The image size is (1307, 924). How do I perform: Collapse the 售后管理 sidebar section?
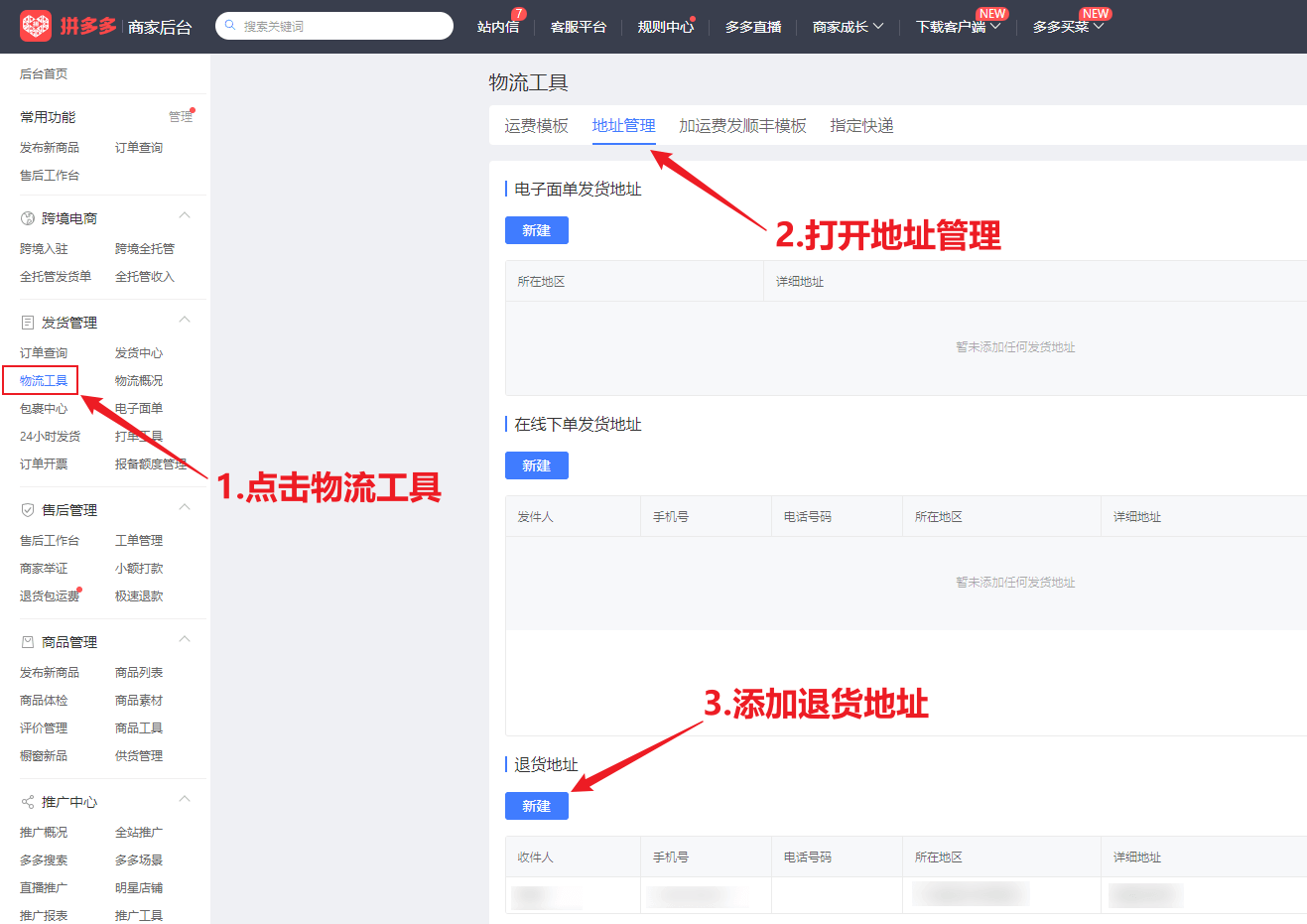(185, 508)
